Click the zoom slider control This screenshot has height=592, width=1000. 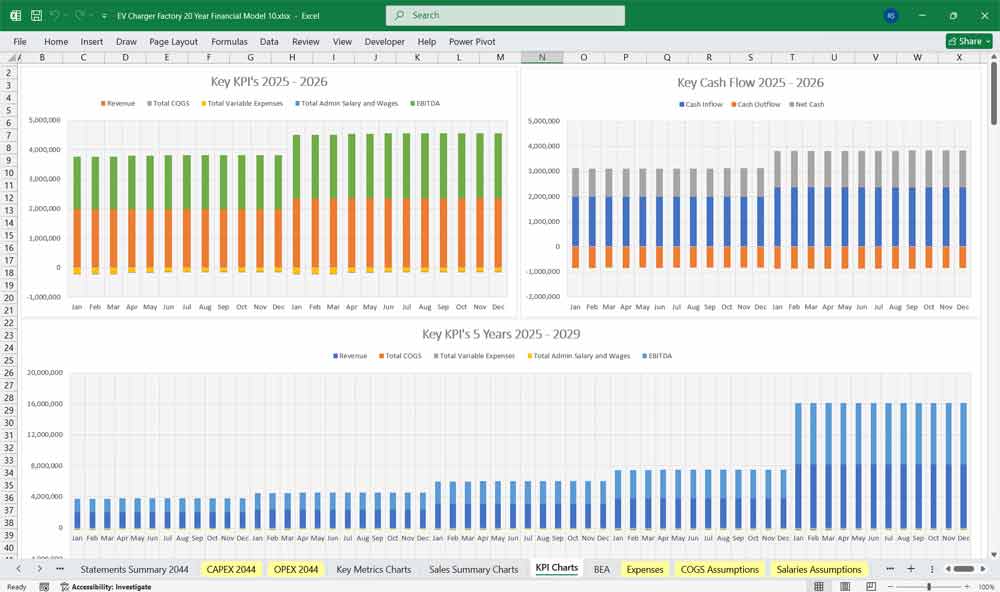[x=929, y=584]
